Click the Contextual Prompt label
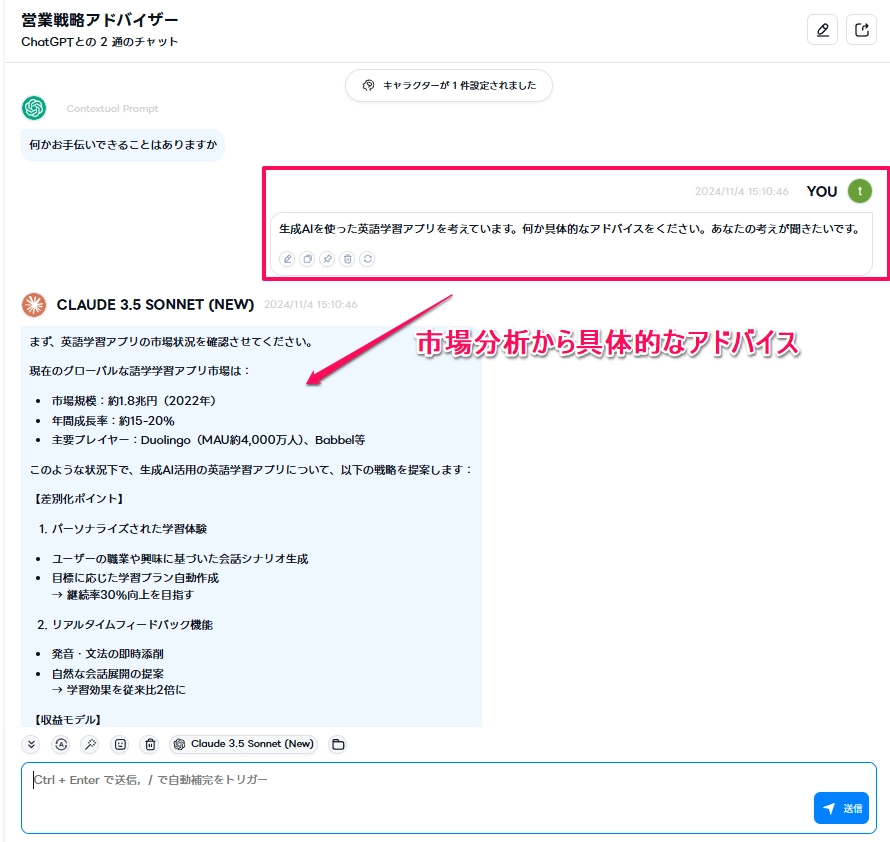Screen dimensions: 890x842 (112, 108)
